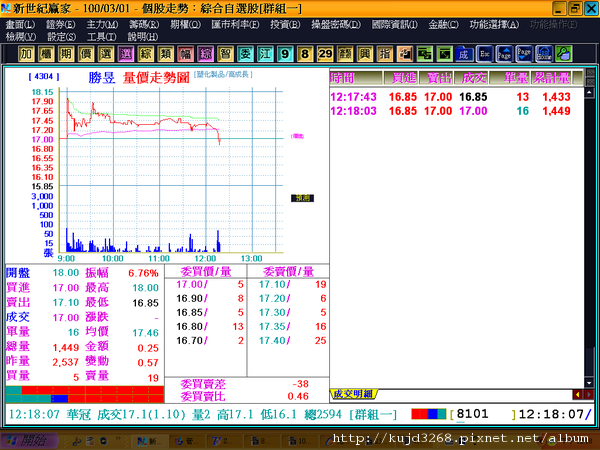The image size is (600, 450).
Task: Click the 預測 button beside the chart
Action: 302,198
